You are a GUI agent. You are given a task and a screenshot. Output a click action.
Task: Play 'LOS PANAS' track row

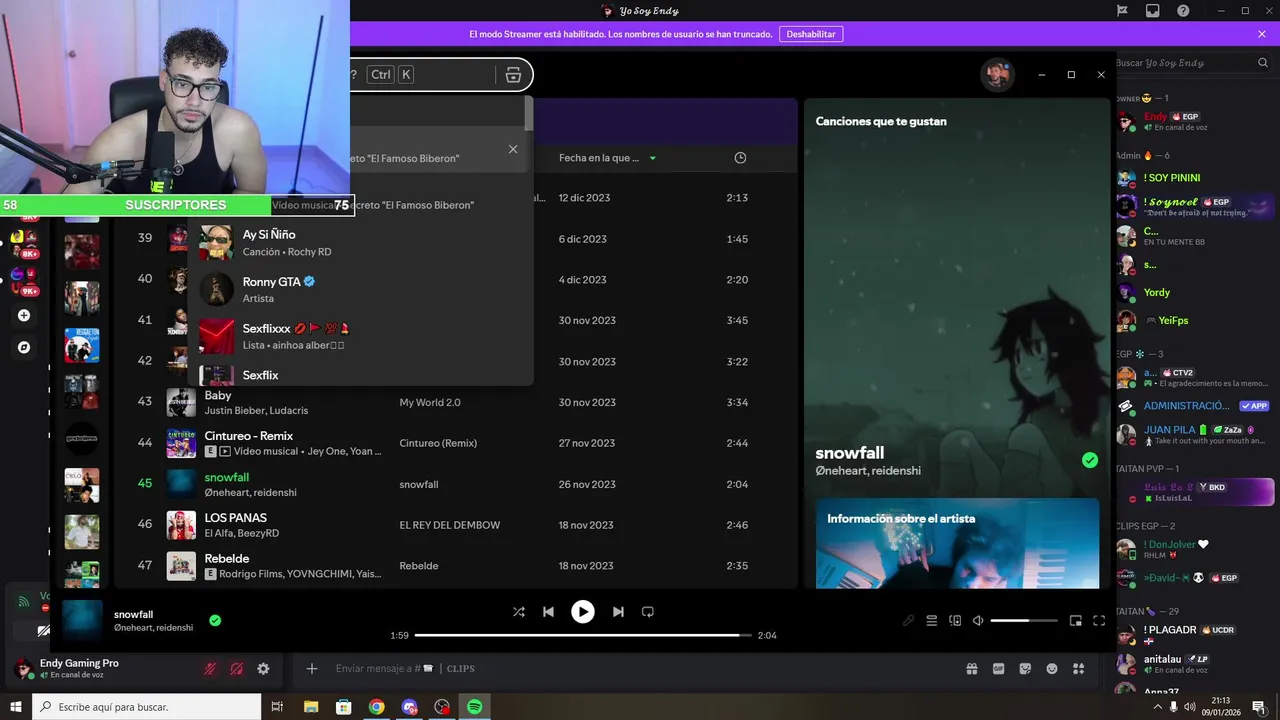pos(455,525)
